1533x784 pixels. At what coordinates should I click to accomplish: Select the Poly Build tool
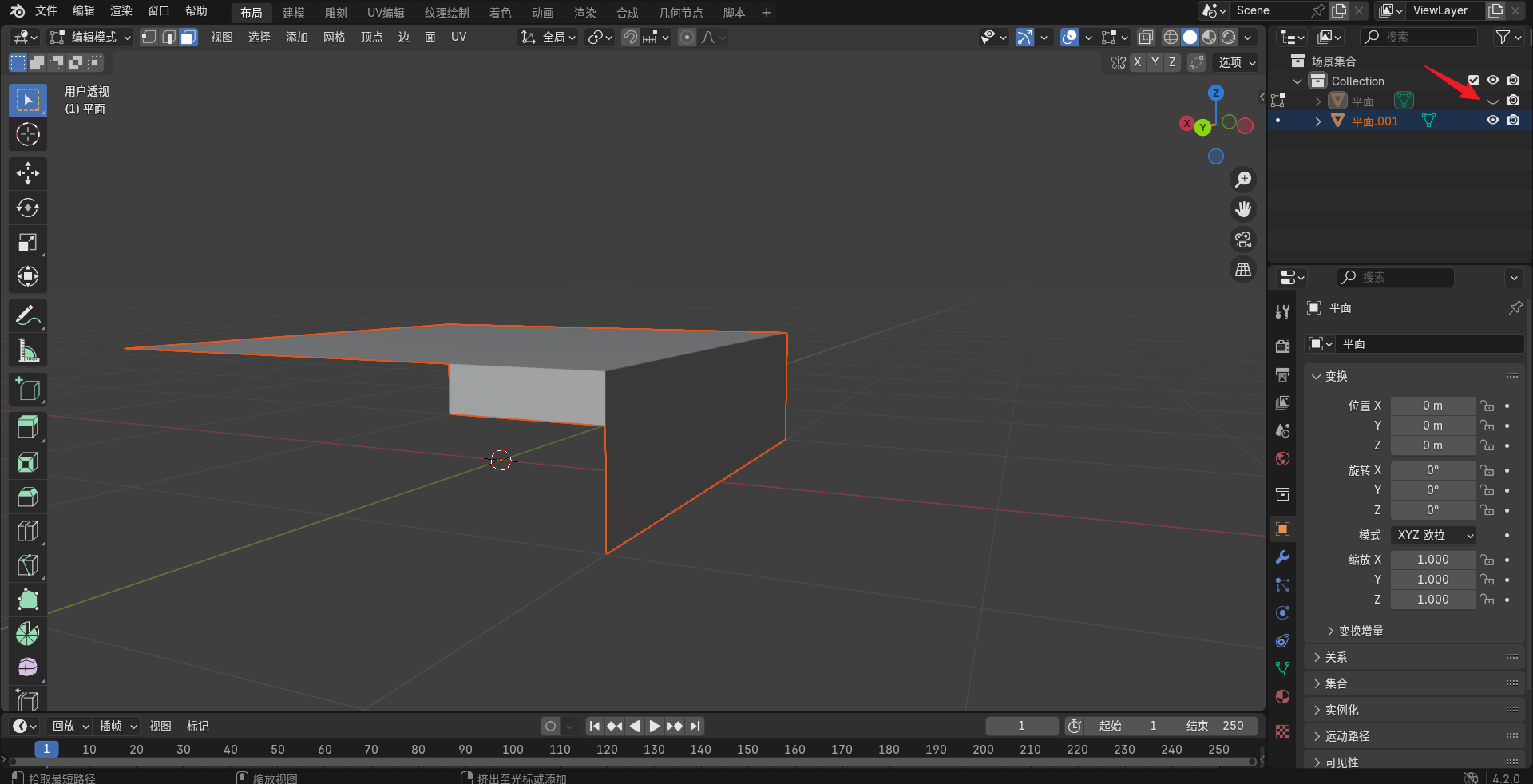pos(28,600)
